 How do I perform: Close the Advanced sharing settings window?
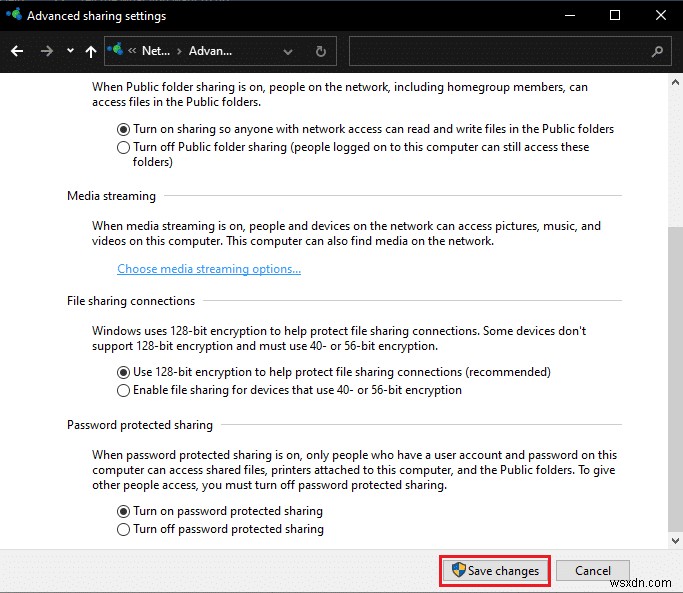(661, 15)
